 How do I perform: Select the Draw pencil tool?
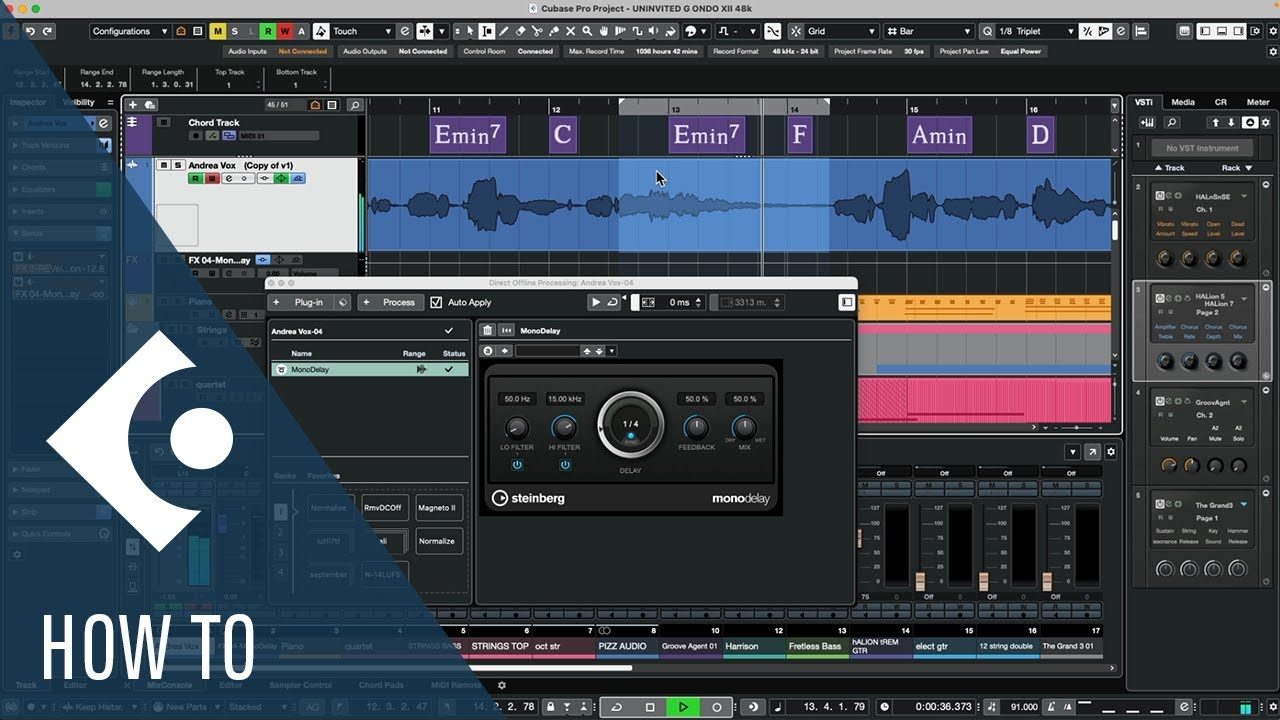tap(504, 31)
